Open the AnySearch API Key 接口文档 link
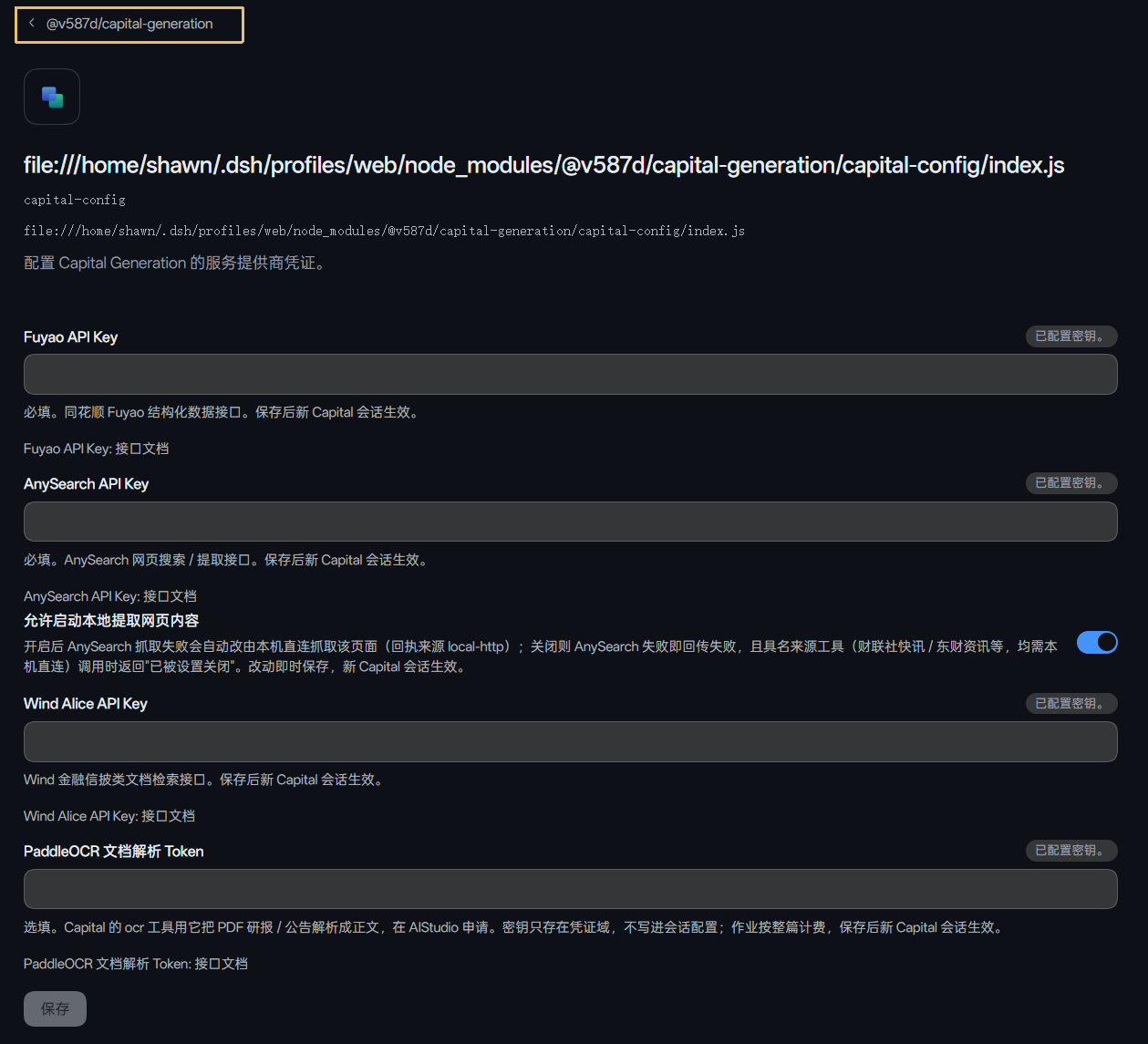 pos(170,596)
